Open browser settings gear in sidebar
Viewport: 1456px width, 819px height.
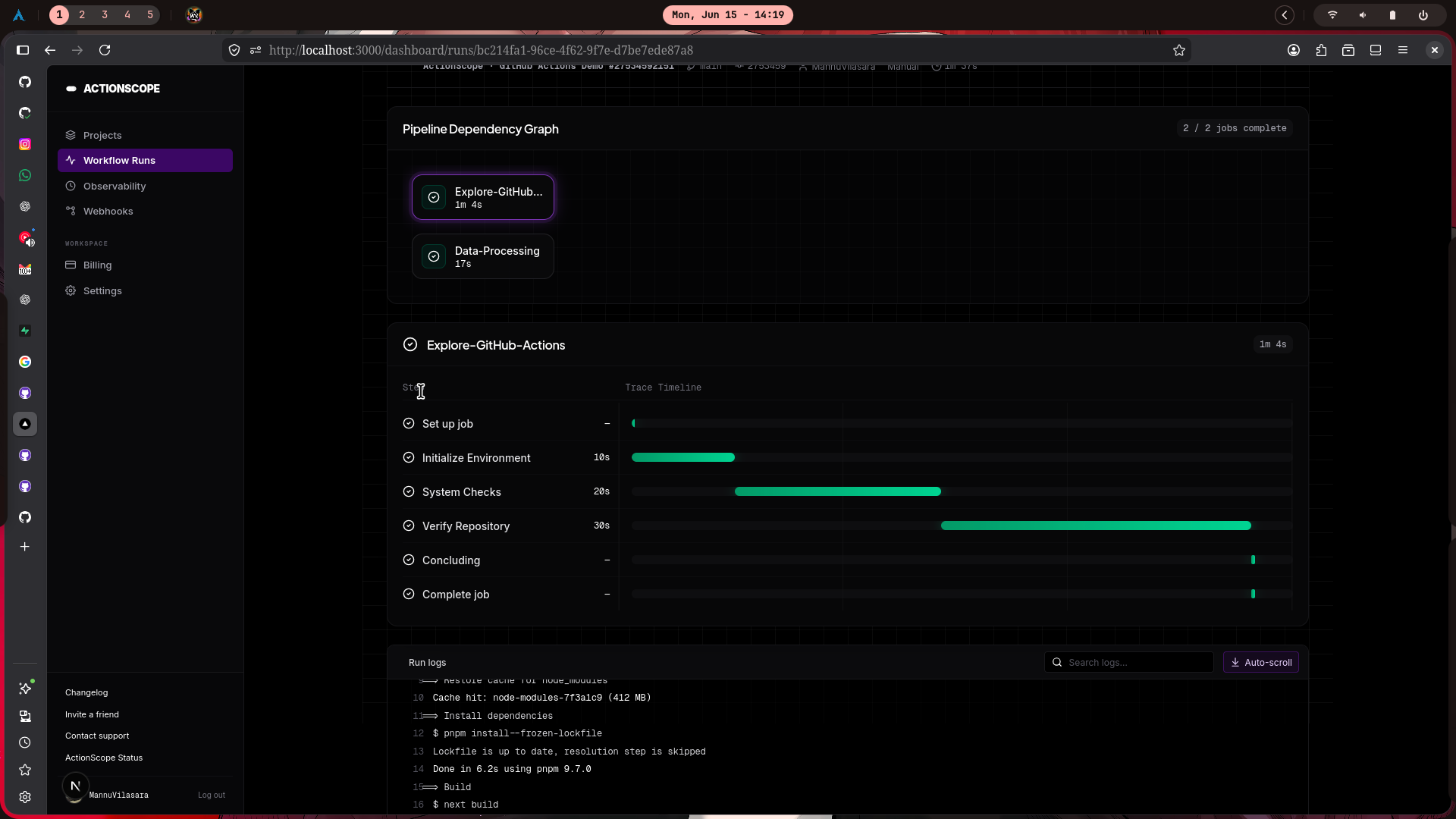point(25,797)
